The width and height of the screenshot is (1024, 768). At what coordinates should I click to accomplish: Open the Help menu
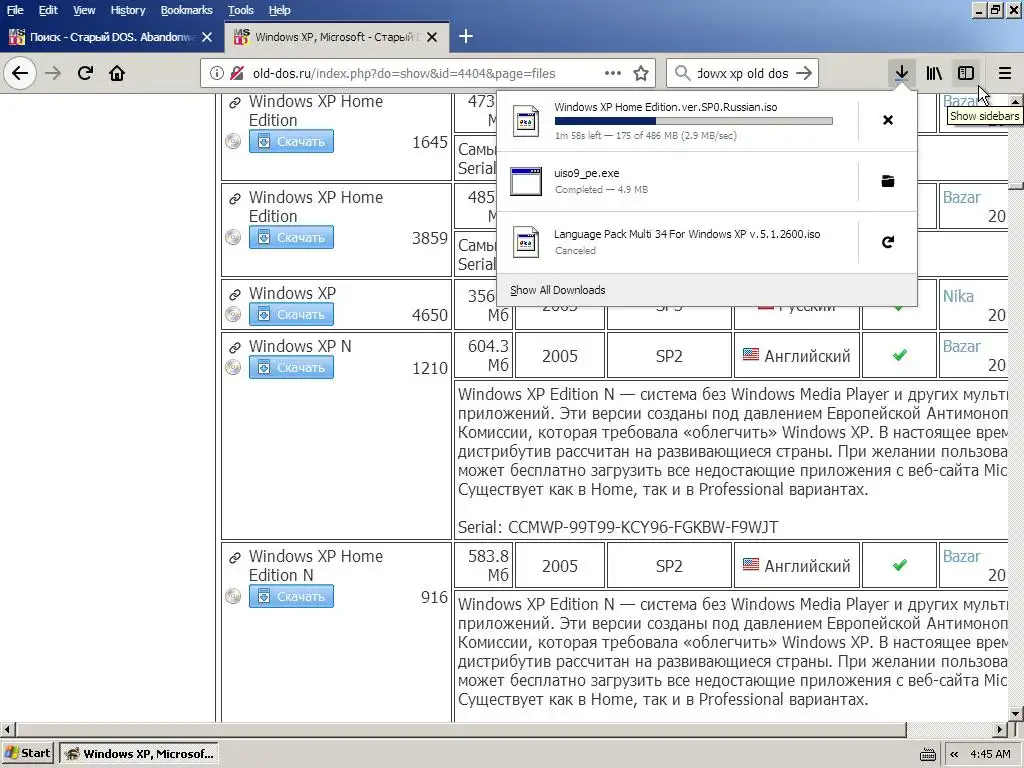pos(280,10)
